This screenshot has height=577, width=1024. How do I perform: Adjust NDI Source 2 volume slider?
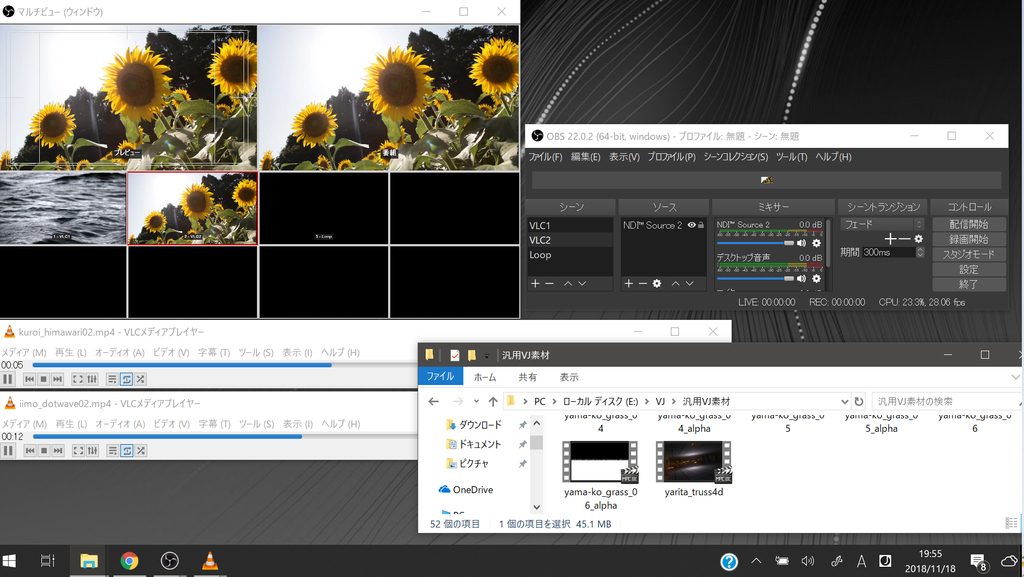point(756,243)
